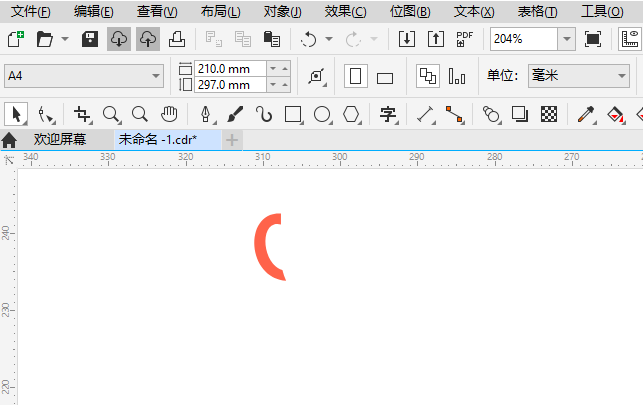Open the redo history dropdown arrow

coord(374,39)
